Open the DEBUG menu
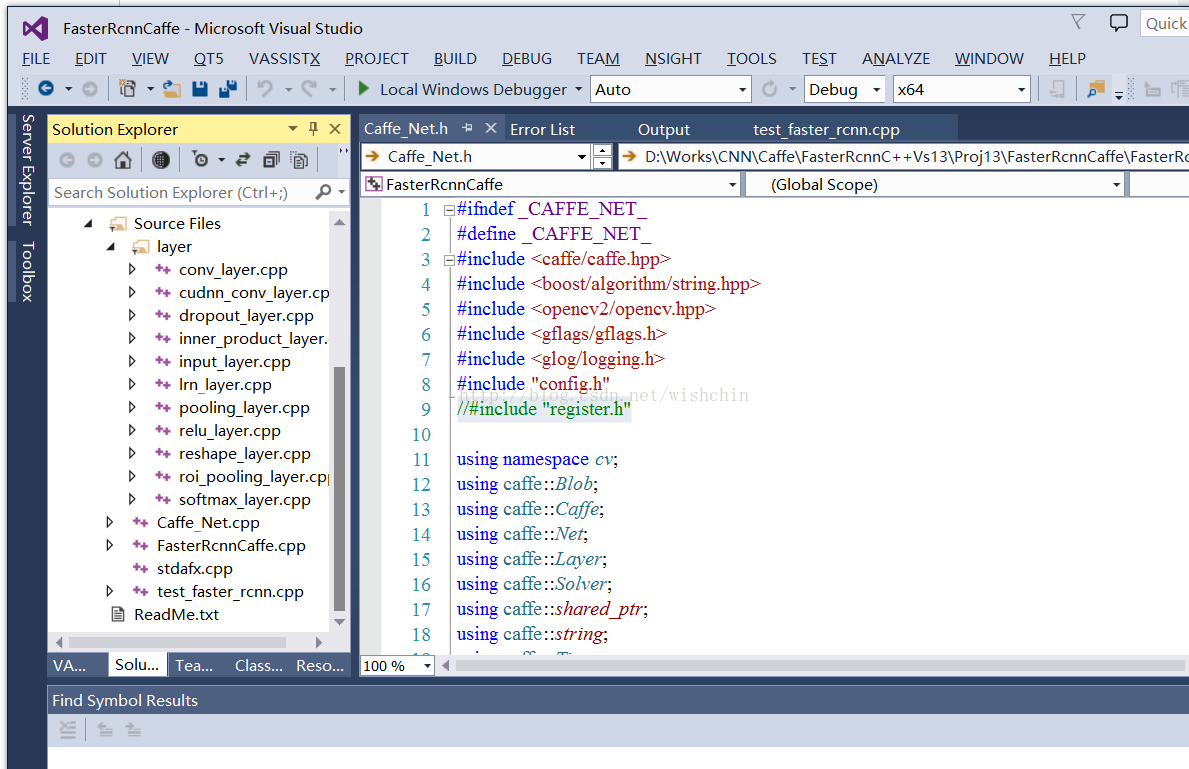The width and height of the screenshot is (1189, 769). tap(527, 58)
